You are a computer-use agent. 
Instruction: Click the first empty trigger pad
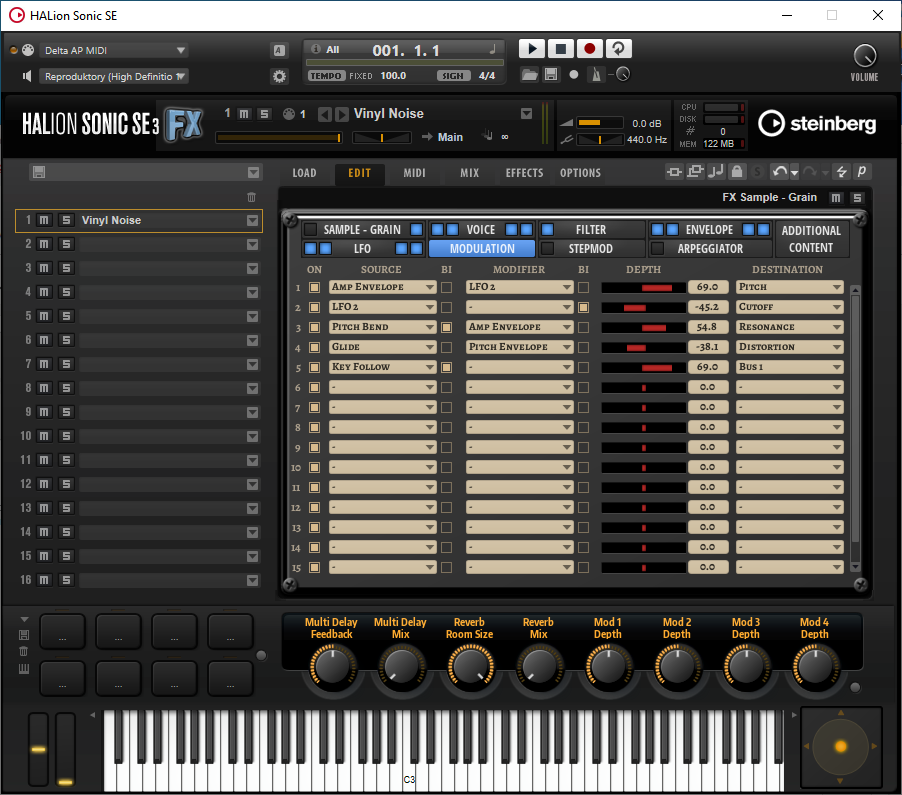62,632
